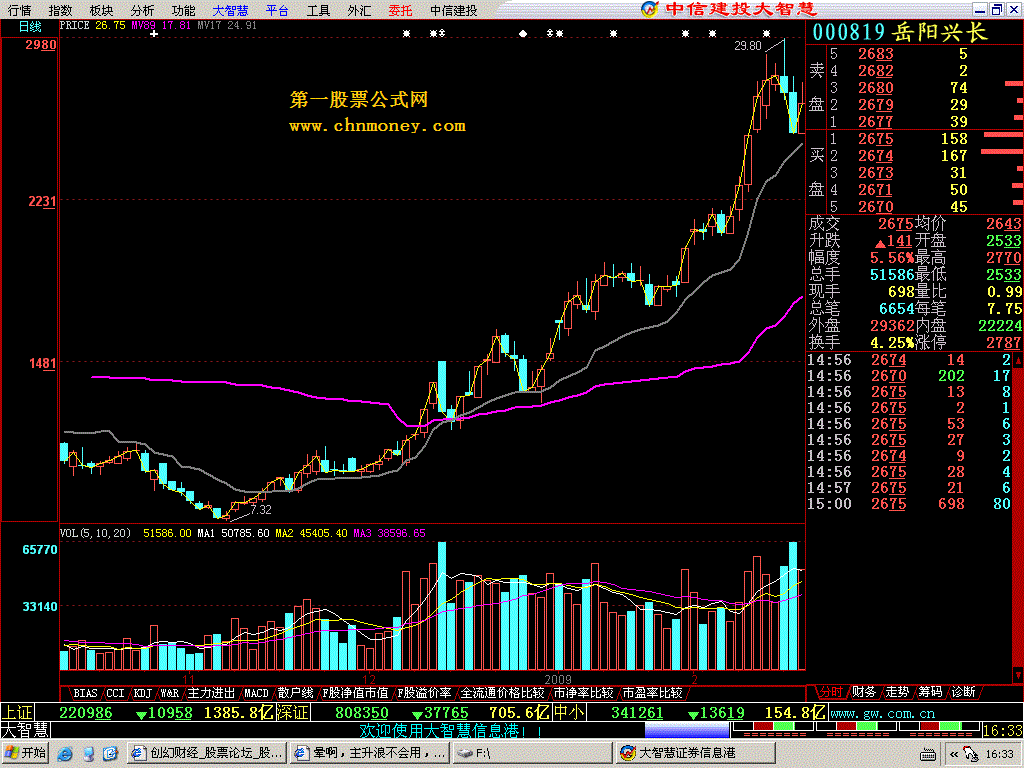
Task: Expand the hidden system tray icons
Action: (953, 754)
